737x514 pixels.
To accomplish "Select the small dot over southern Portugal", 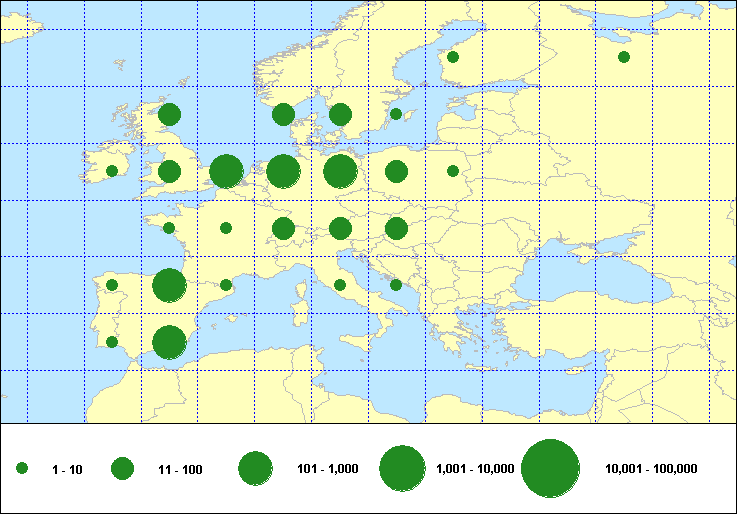I will (112, 341).
